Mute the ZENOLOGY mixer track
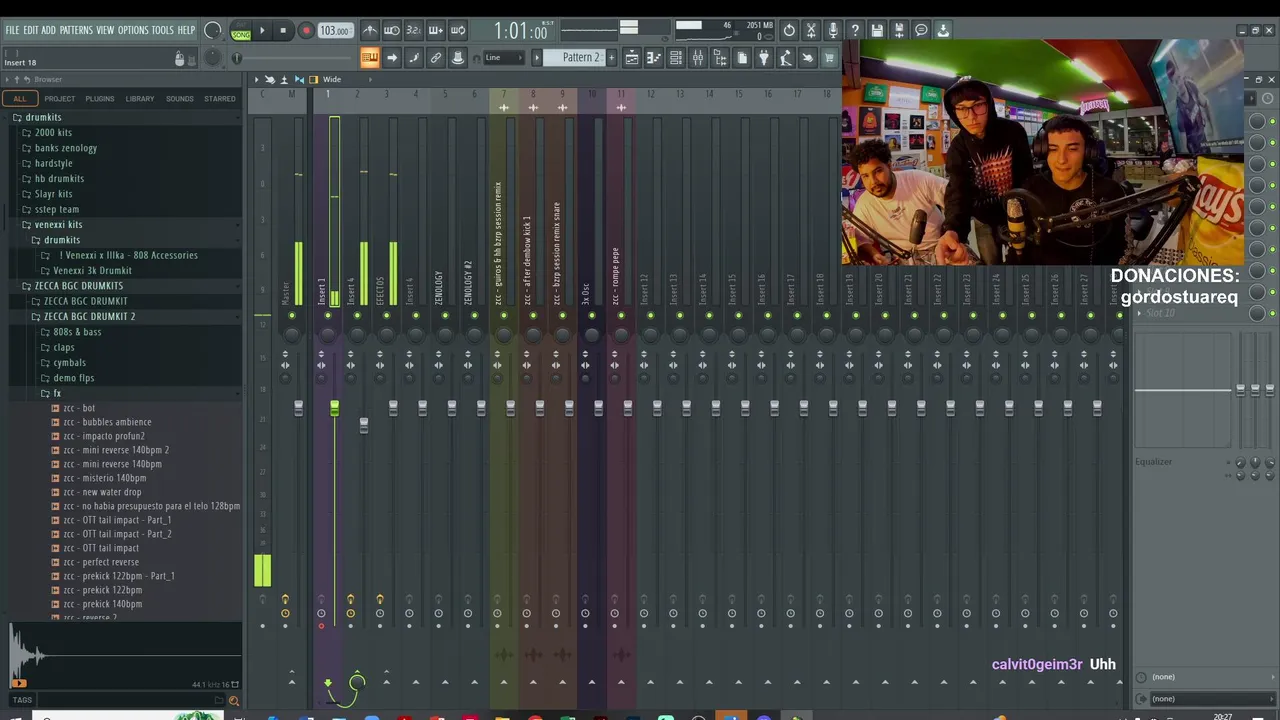The image size is (1280, 720). 445,316
